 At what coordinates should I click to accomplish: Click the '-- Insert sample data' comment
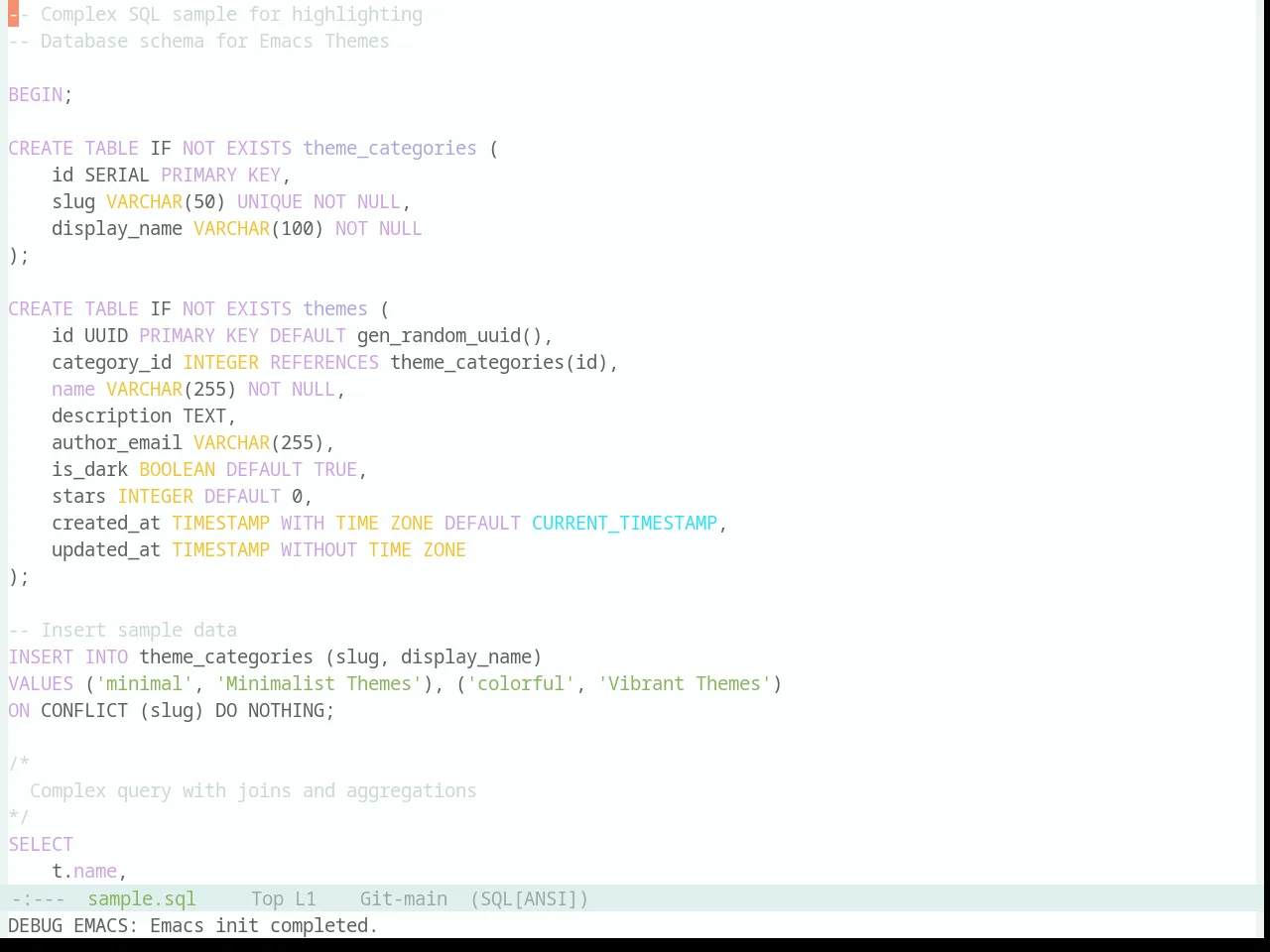point(123,630)
